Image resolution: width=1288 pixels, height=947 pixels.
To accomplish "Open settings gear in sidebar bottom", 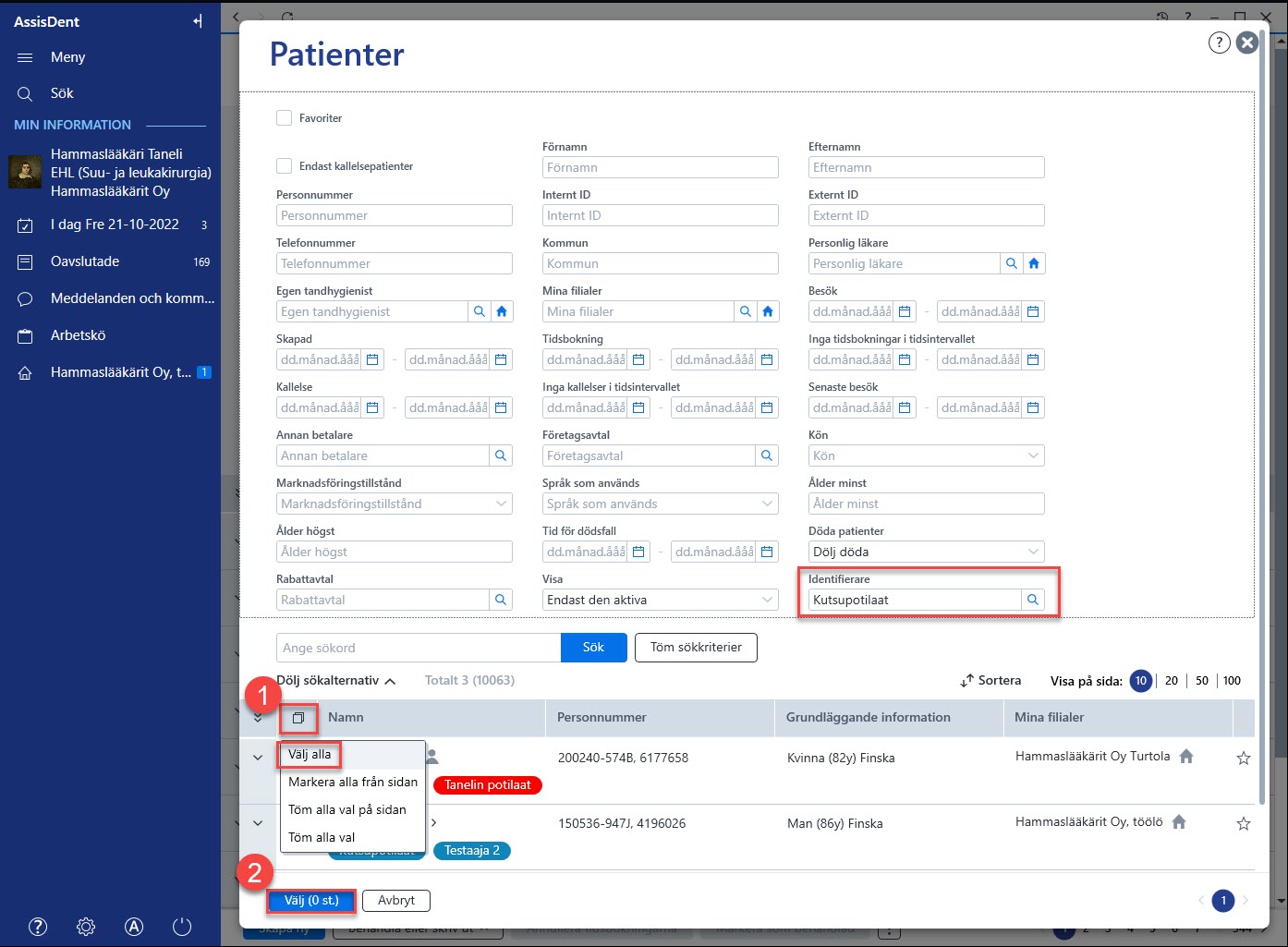I will [86, 927].
